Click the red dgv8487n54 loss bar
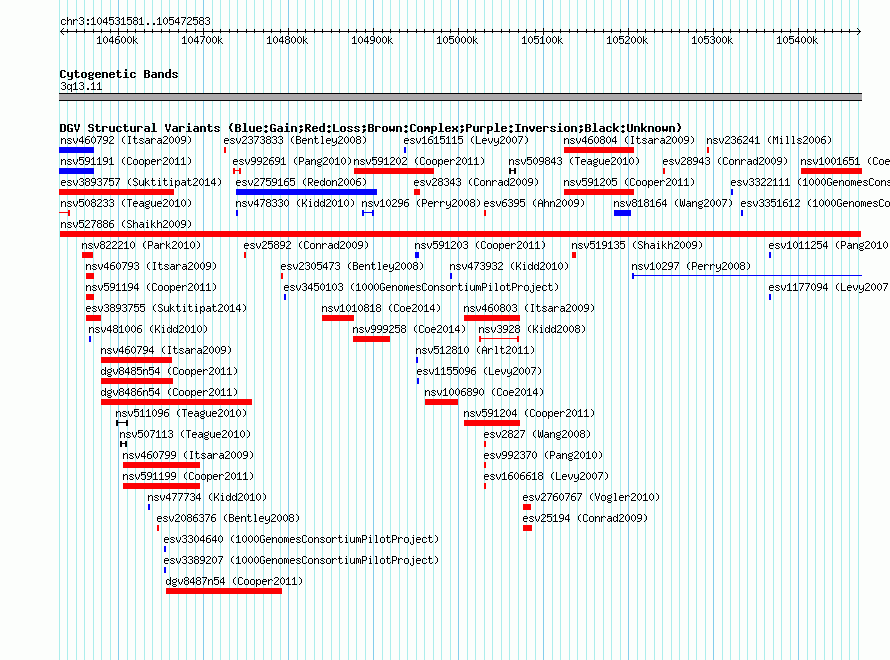890x660 pixels. tap(224, 591)
